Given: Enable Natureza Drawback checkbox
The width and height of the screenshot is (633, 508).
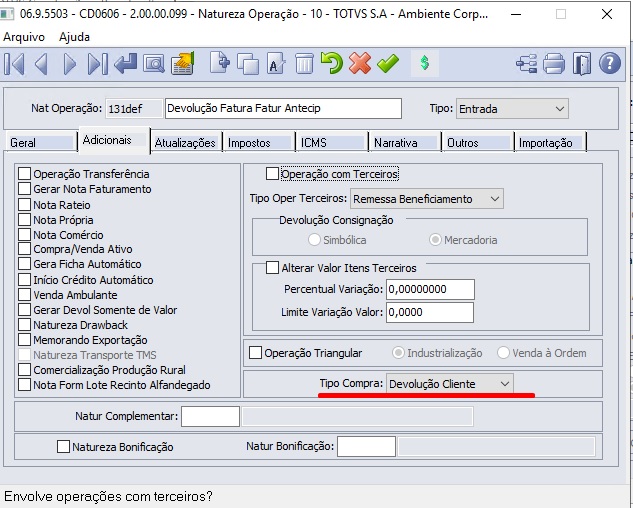Looking at the screenshot, I should pyautogui.click(x=25, y=325).
